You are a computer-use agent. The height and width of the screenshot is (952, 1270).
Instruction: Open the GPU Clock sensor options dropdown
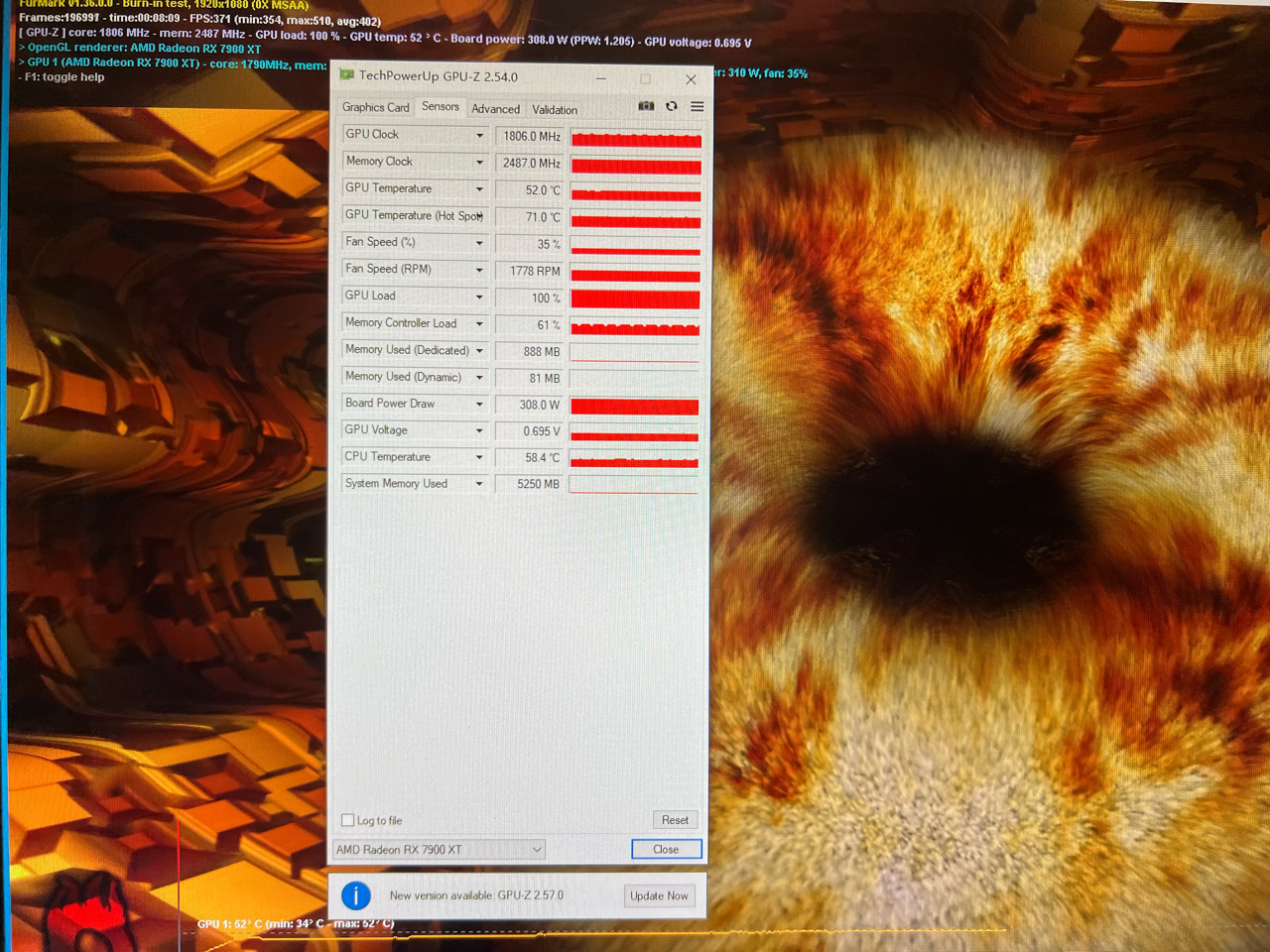pyautogui.click(x=478, y=135)
